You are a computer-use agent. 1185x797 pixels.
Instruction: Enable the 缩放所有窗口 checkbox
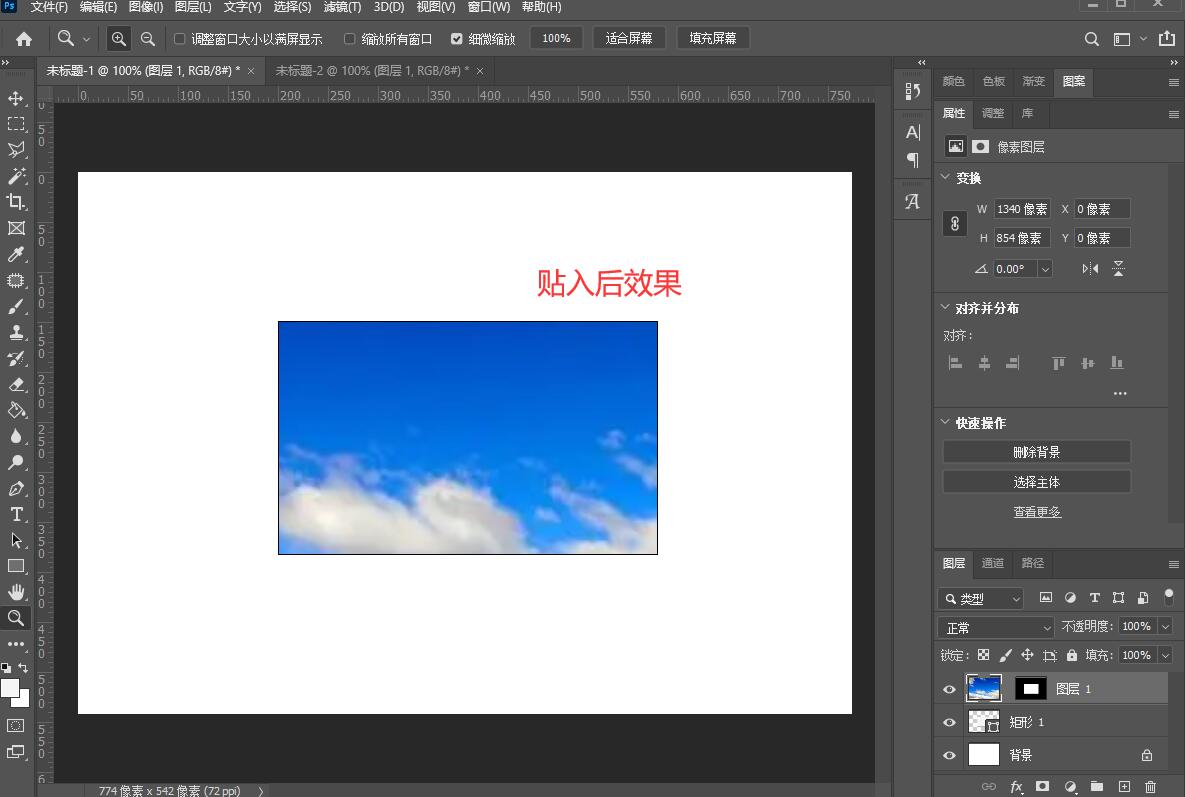[350, 38]
